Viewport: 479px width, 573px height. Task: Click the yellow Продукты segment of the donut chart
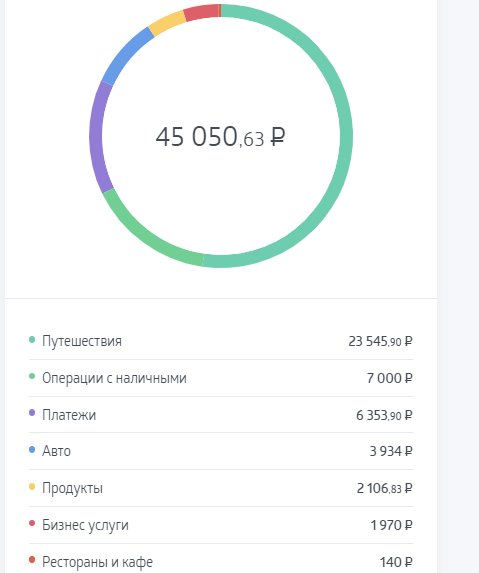[168, 22]
